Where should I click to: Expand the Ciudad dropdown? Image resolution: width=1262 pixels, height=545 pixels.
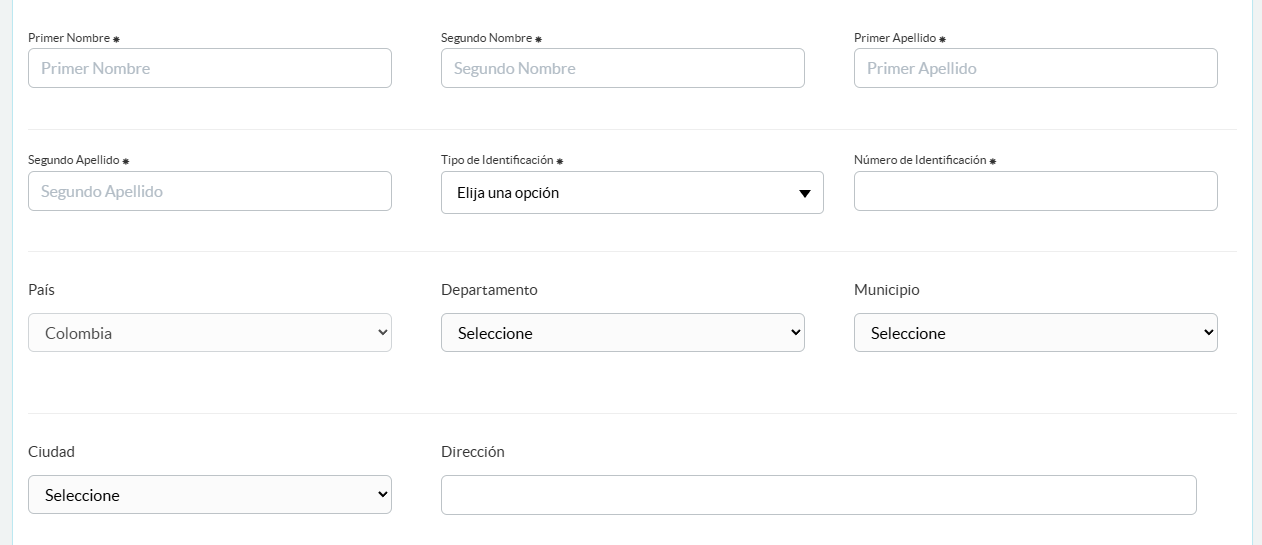(210, 495)
